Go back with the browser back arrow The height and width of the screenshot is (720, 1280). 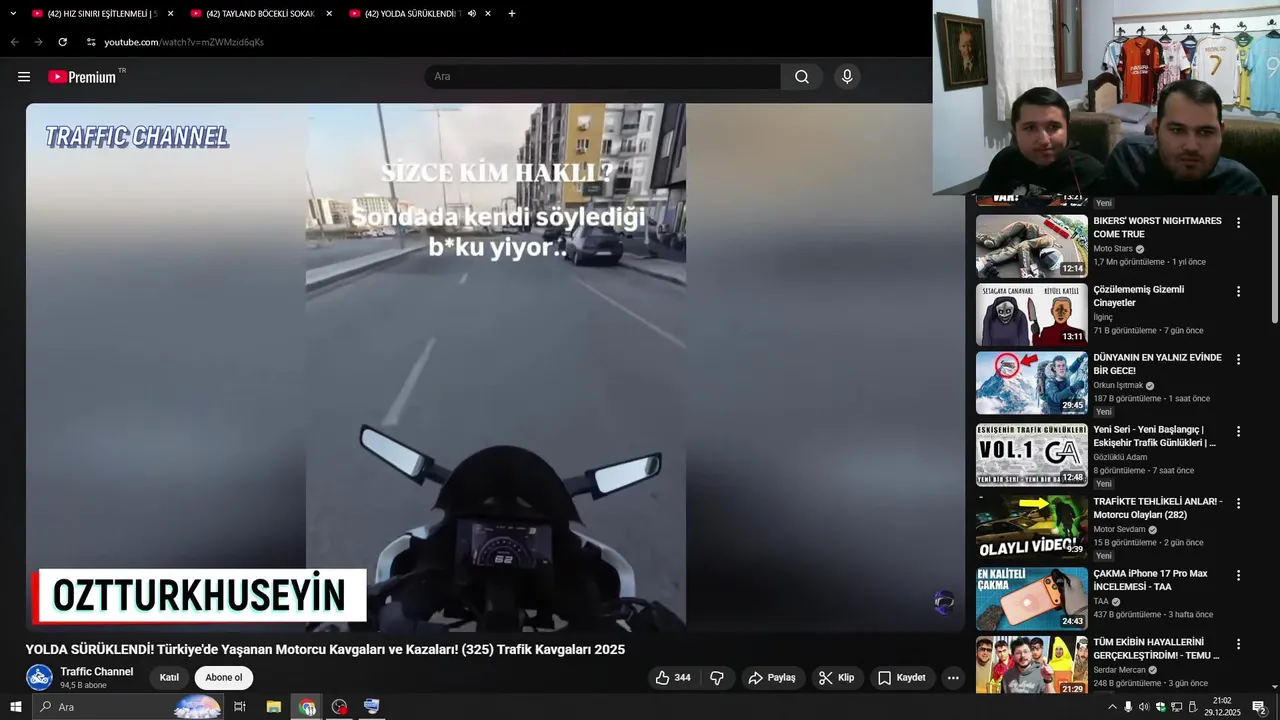15,42
